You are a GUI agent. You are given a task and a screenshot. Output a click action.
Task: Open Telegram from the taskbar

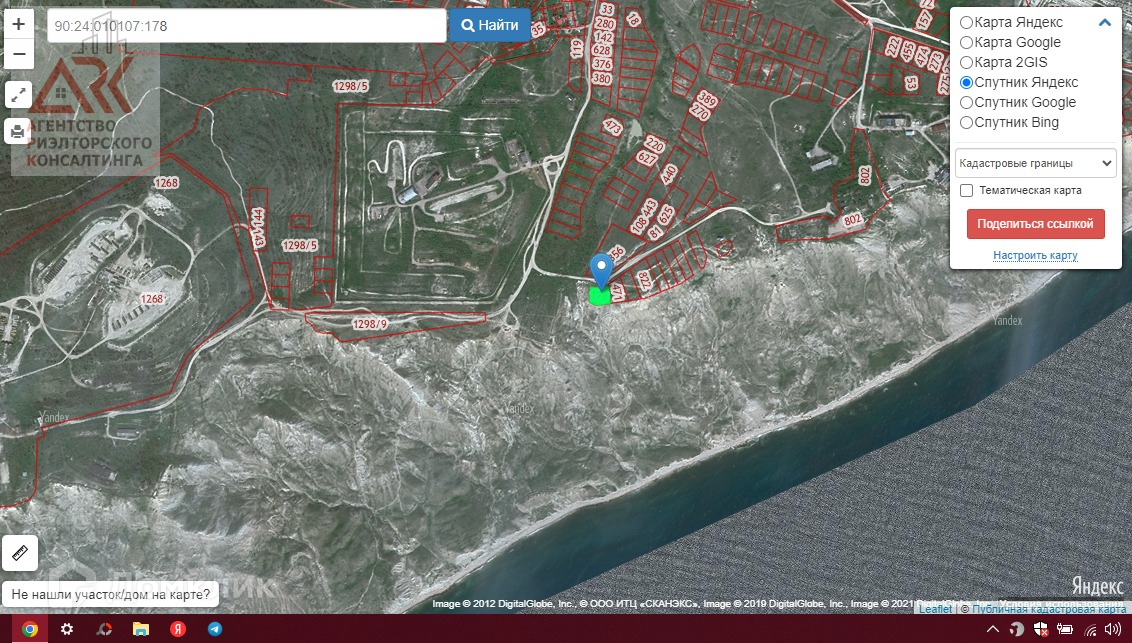point(215,629)
